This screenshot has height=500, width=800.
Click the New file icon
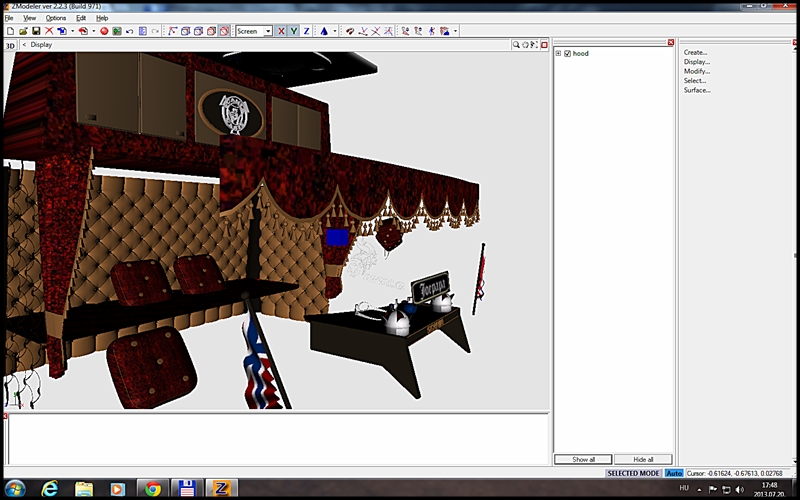[11, 31]
